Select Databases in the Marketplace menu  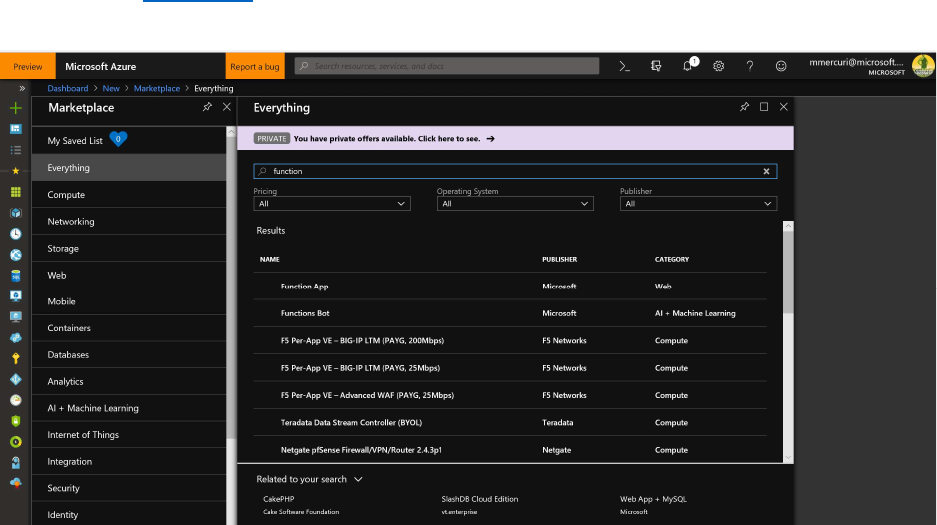[x=68, y=355]
